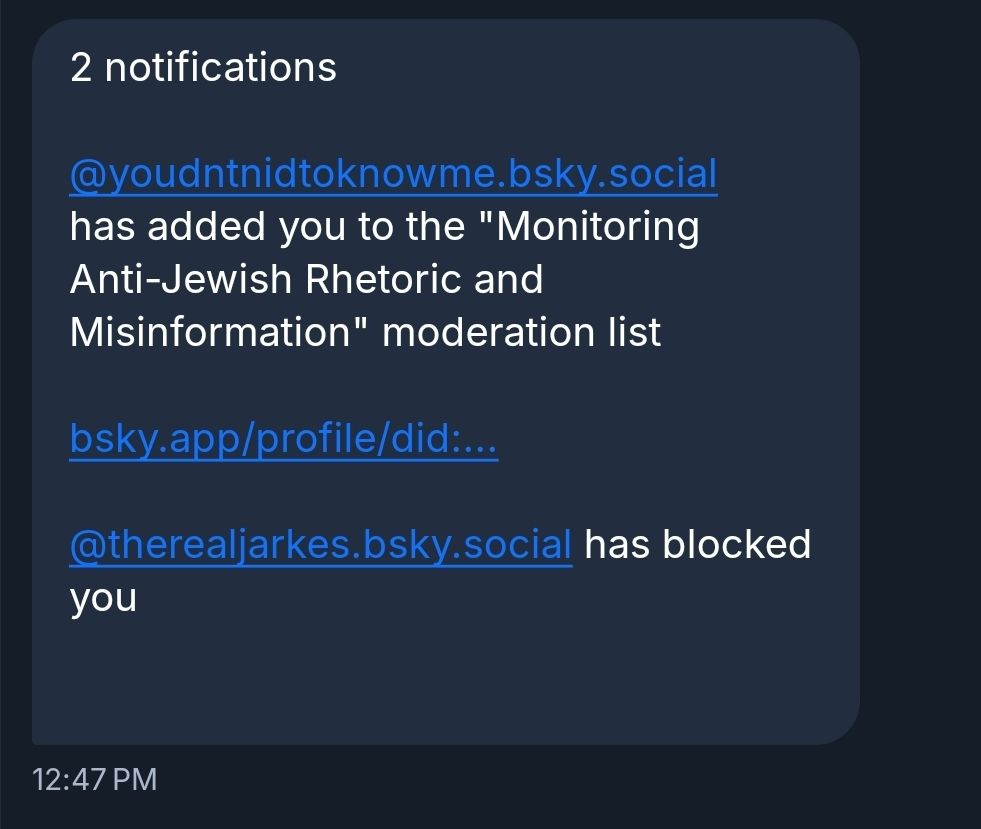Open the @youdntnidtoknowme.bsky.social profile link
This screenshot has height=829, width=981.
pos(392,173)
